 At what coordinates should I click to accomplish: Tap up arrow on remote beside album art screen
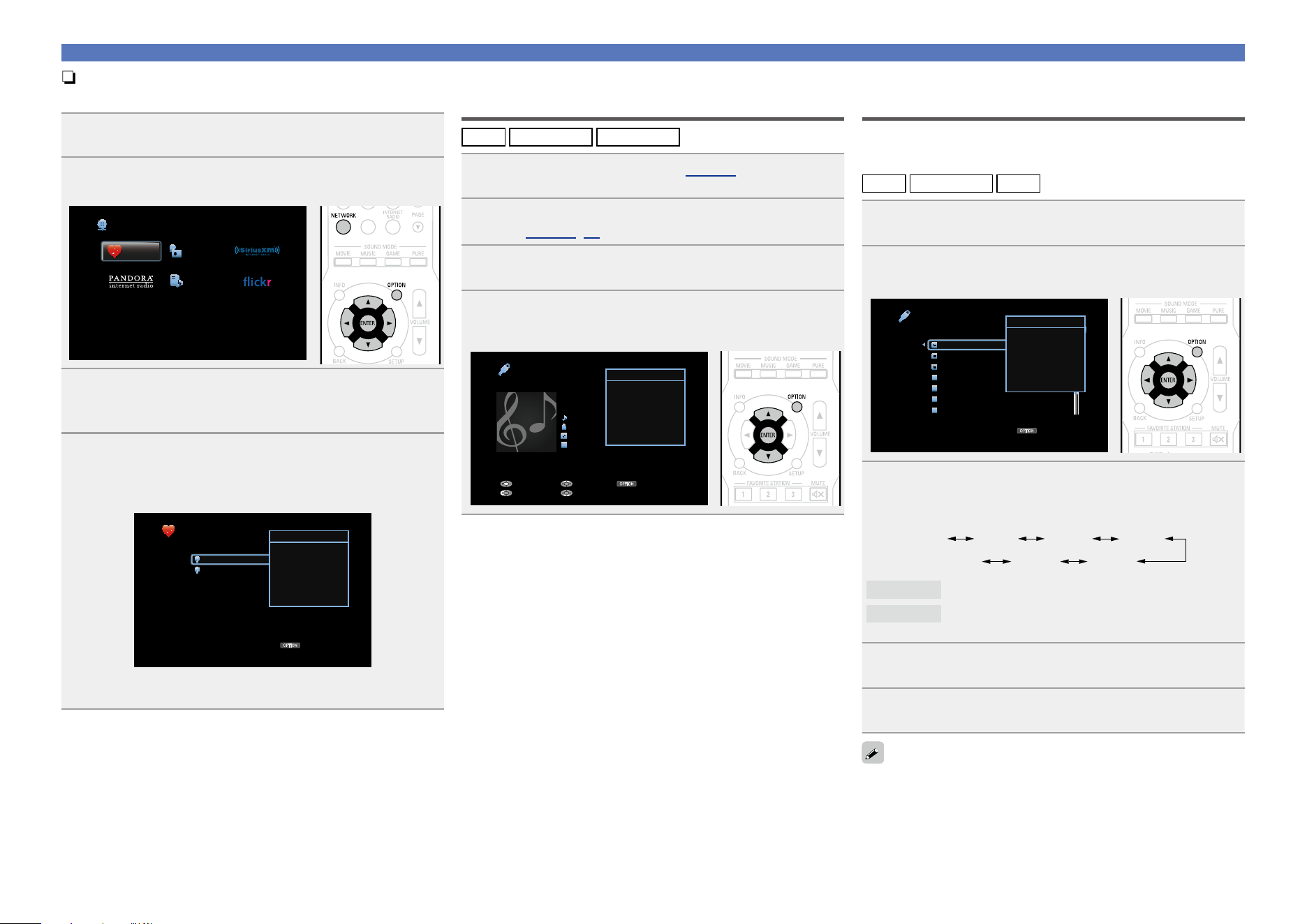coord(768,415)
